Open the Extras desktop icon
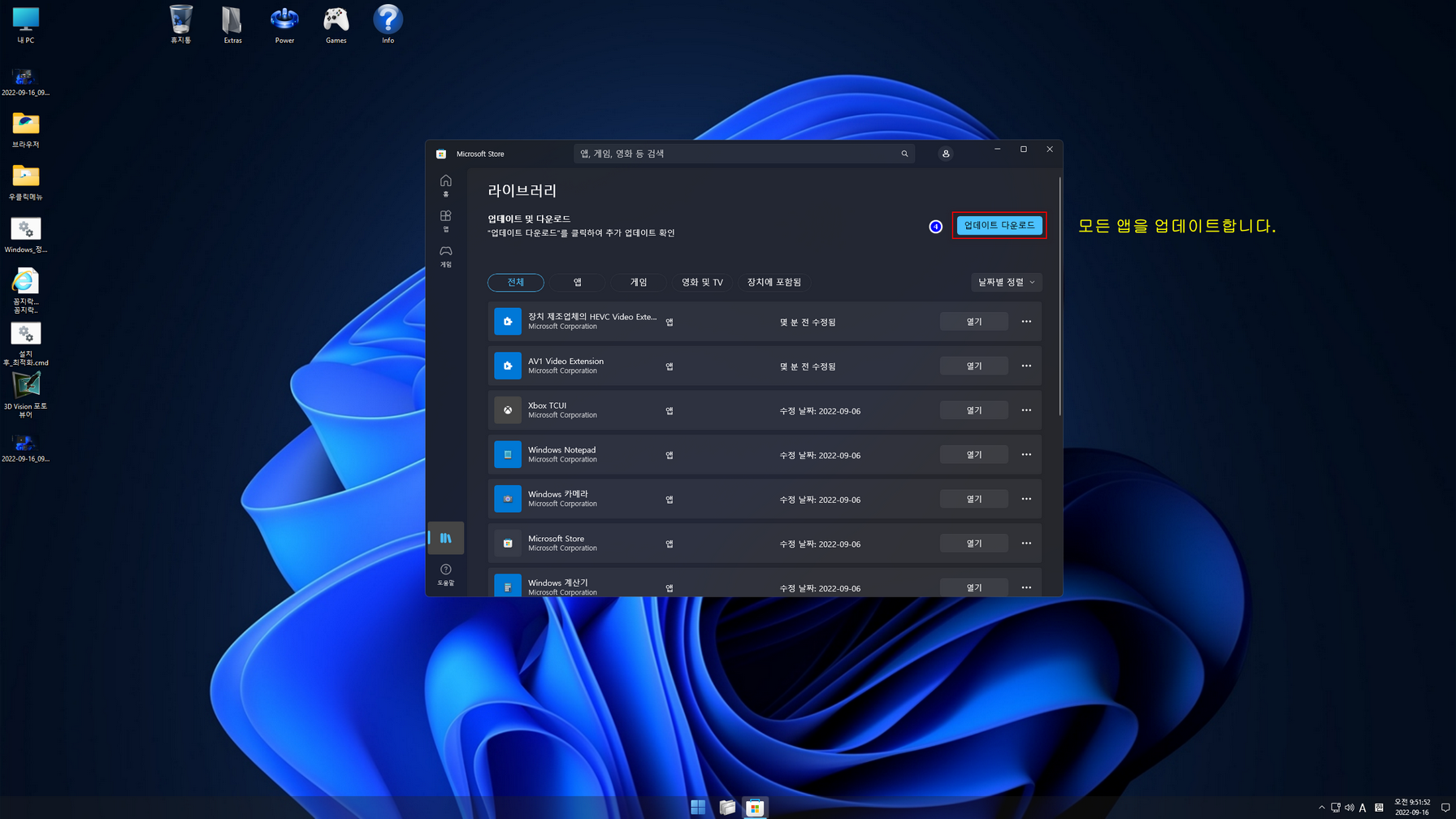Image resolution: width=1456 pixels, height=819 pixels. [232, 24]
